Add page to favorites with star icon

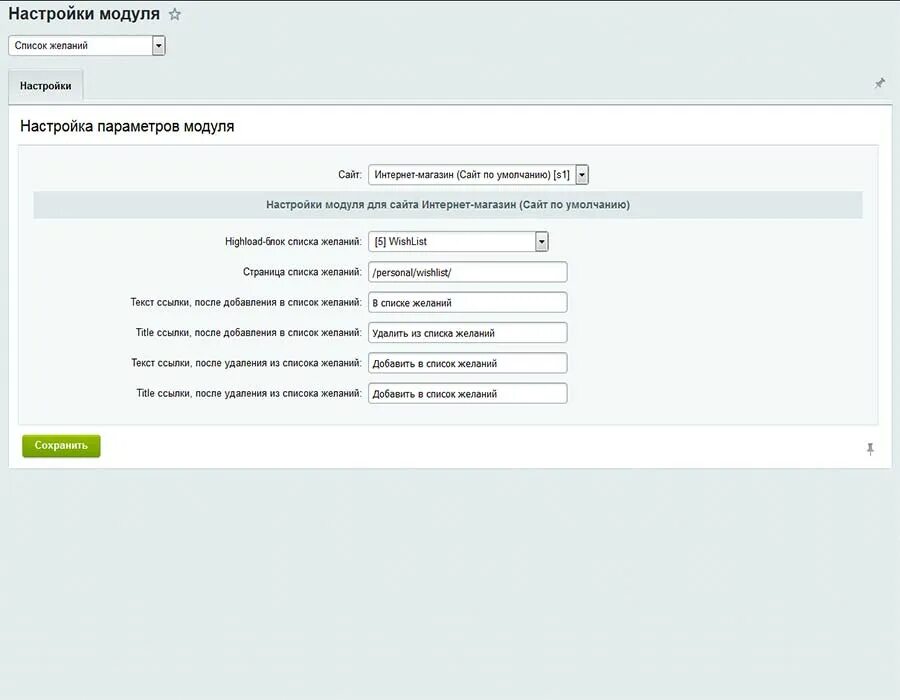pos(174,14)
